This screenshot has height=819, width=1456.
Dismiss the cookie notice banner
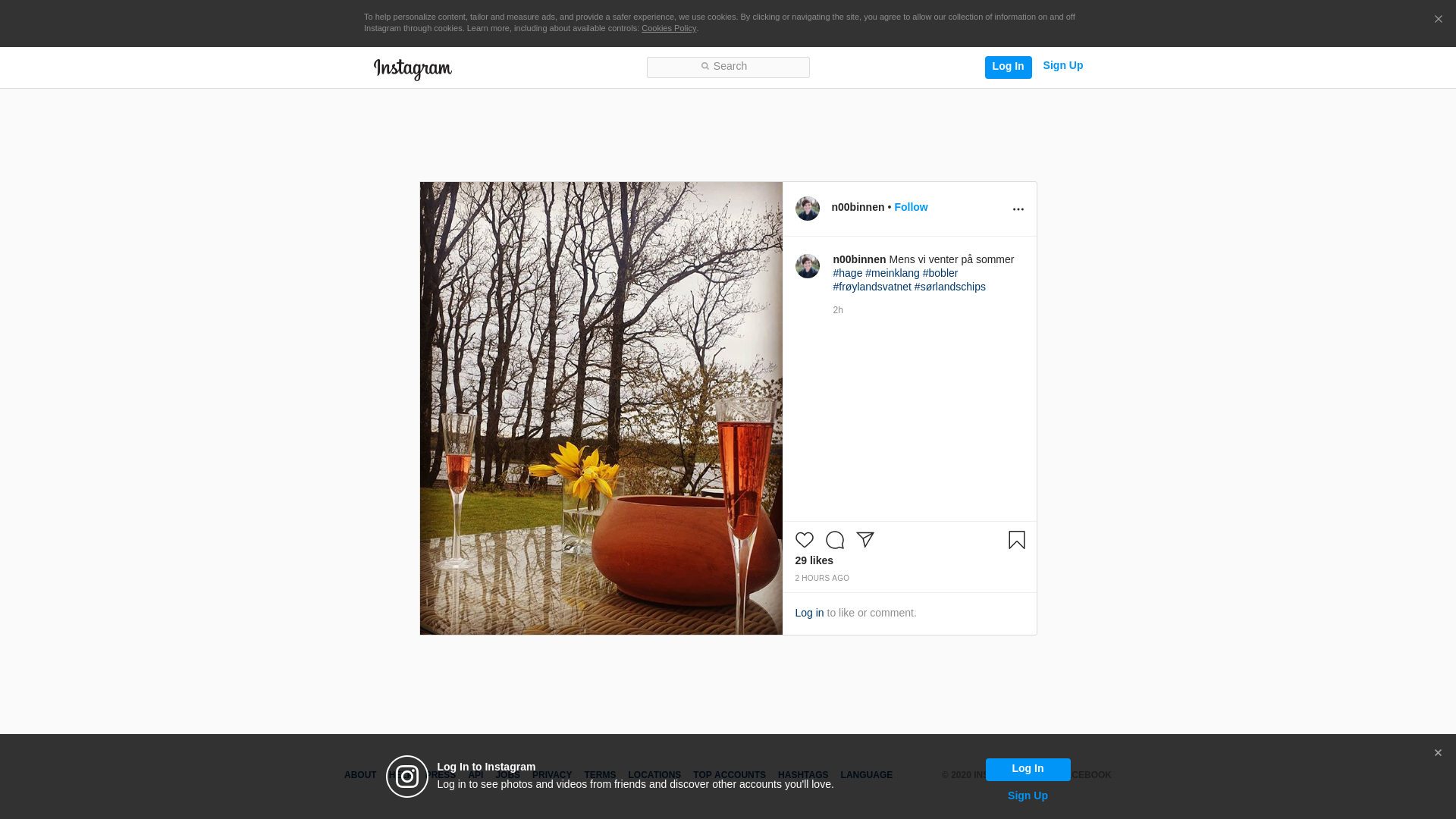1438,19
